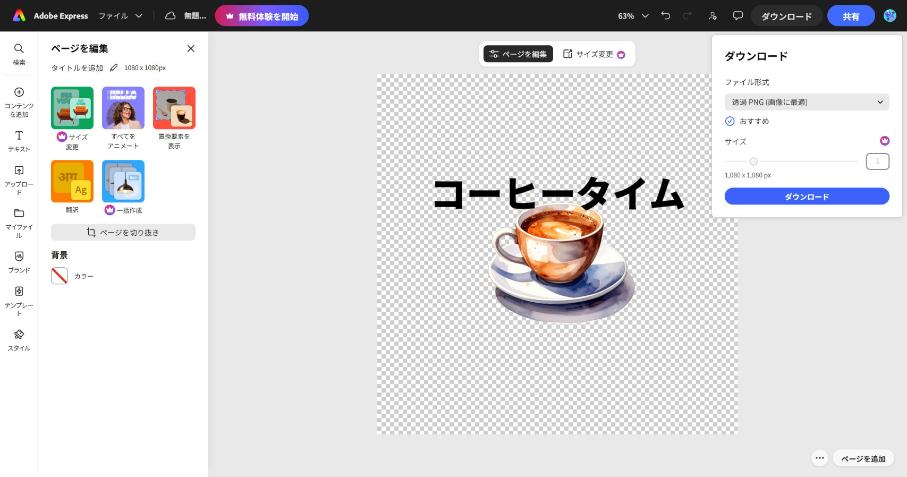This screenshot has height=477, width=907.
Task: Click the ページを追加 add page button
Action: point(863,458)
